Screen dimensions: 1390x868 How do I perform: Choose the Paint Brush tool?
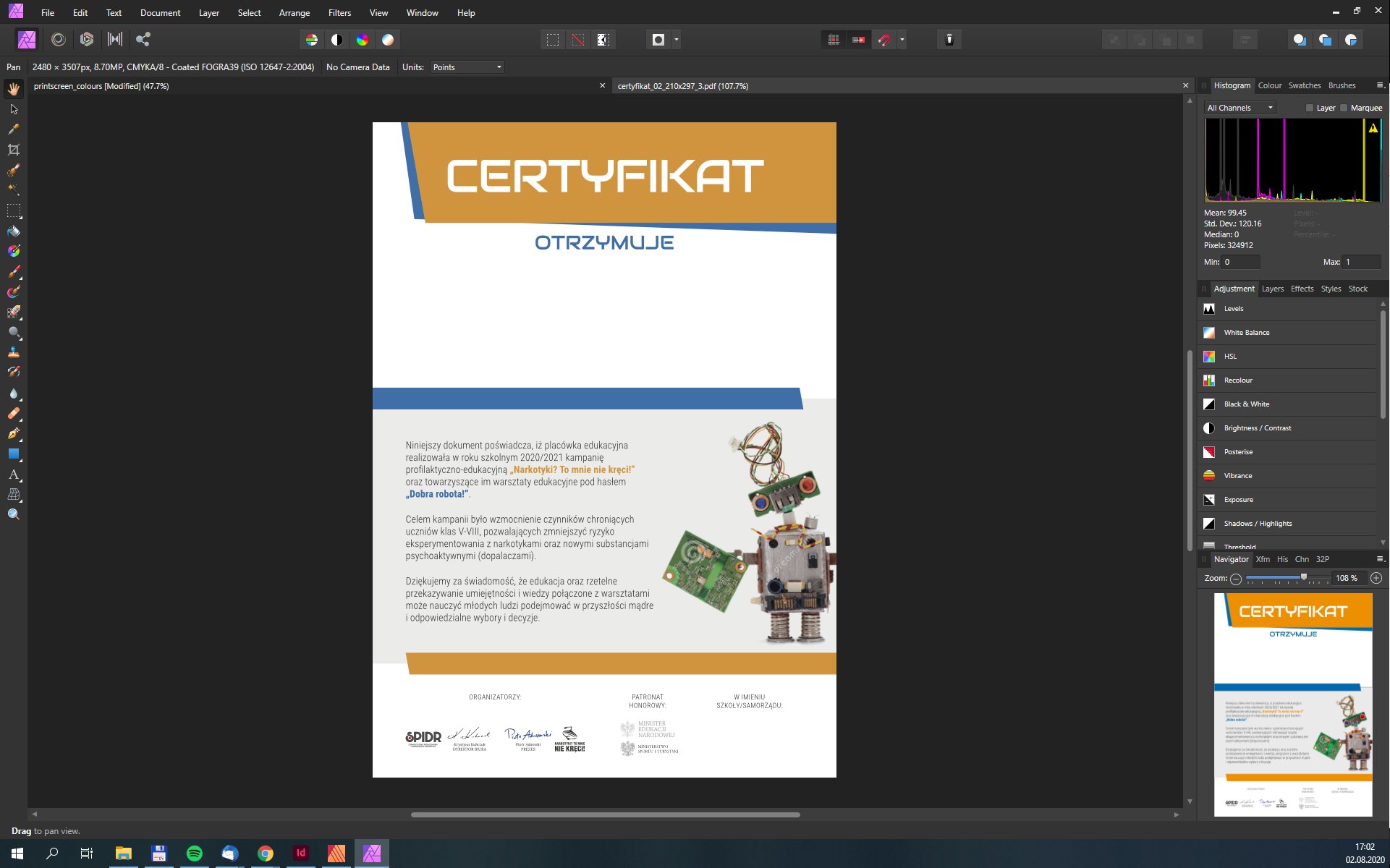(x=14, y=272)
